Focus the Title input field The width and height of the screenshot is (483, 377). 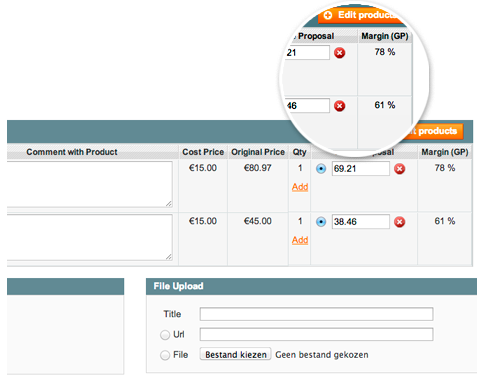pyautogui.click(x=316, y=314)
